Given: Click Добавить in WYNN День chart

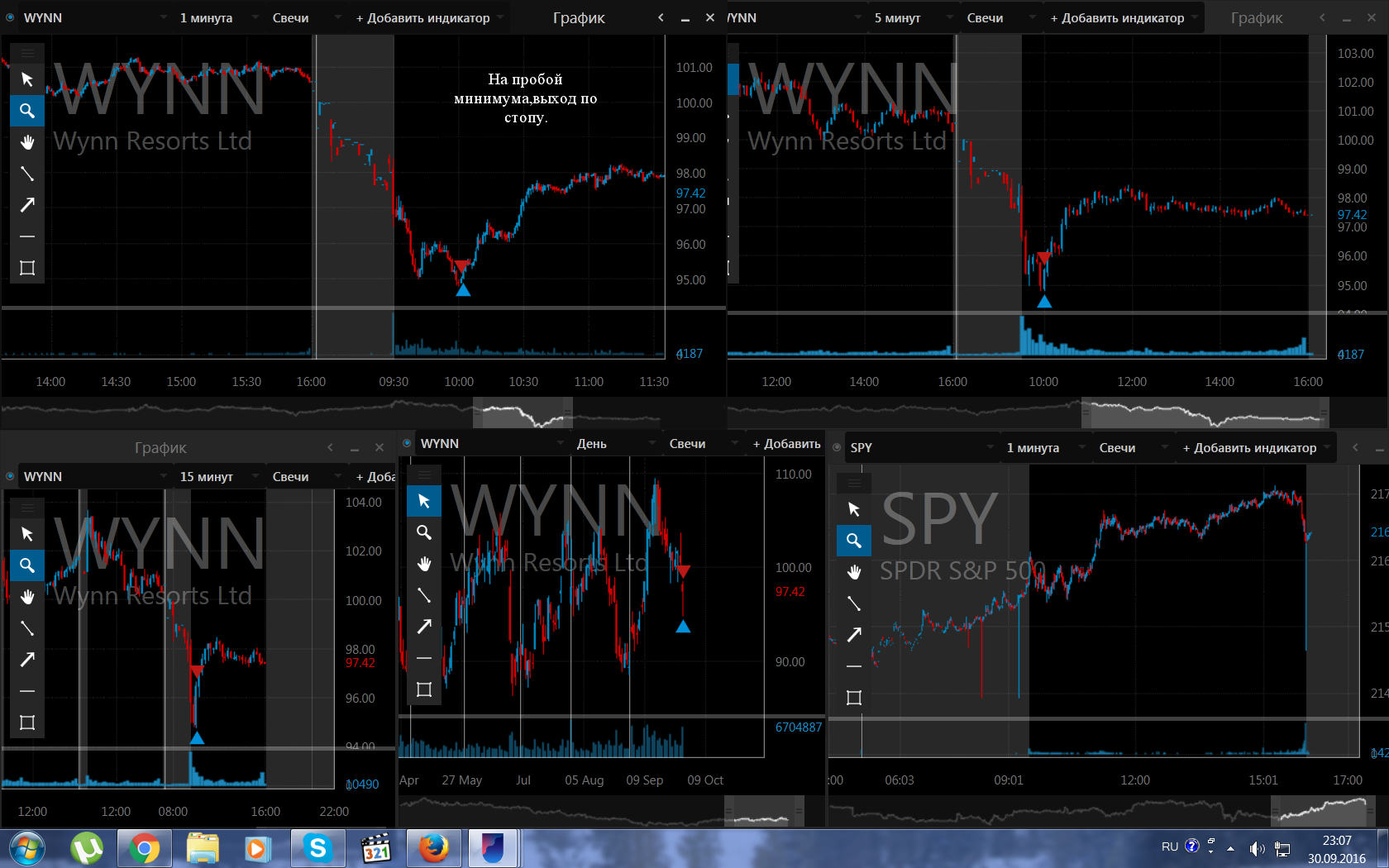Looking at the screenshot, I should pos(786,443).
